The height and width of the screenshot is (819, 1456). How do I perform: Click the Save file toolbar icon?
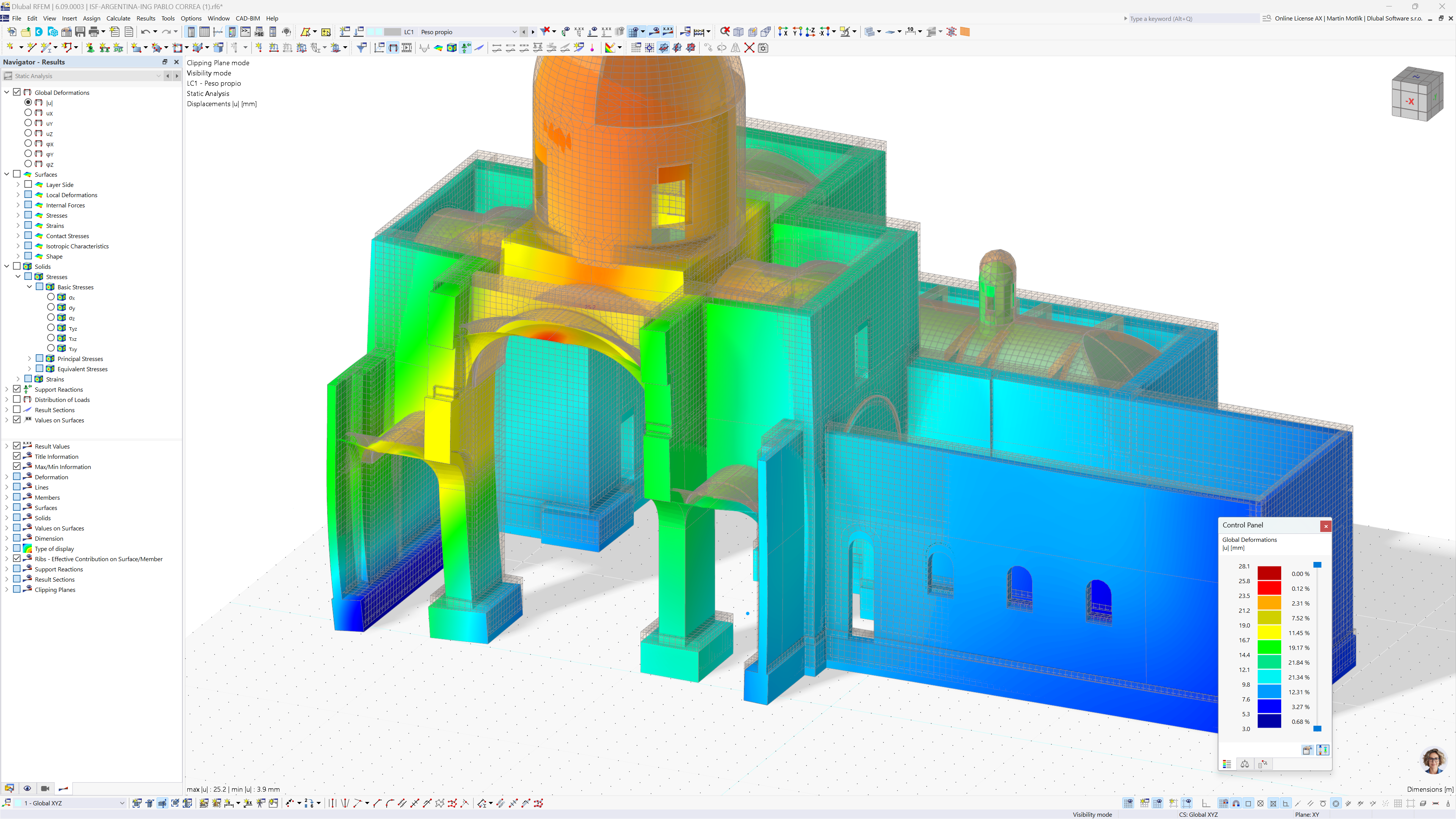point(80,31)
